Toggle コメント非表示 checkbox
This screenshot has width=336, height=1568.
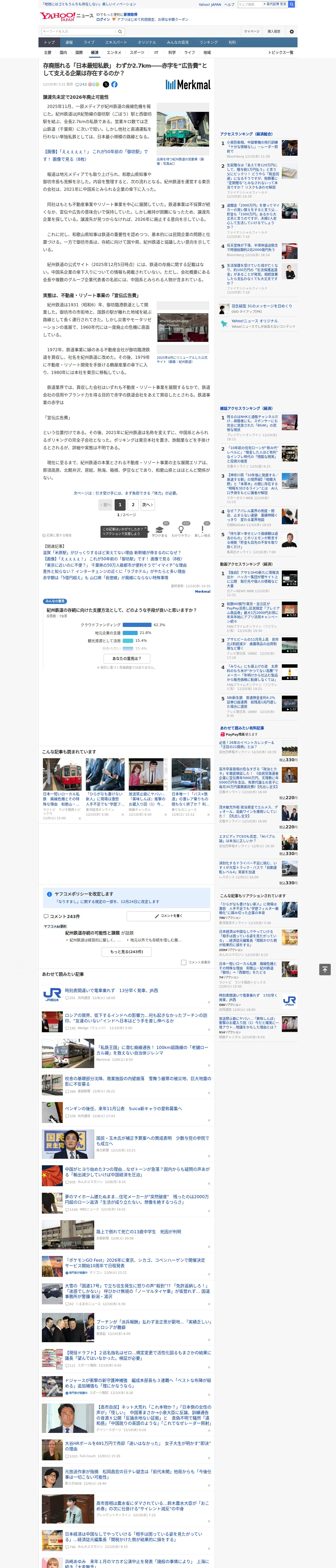click(183, 962)
